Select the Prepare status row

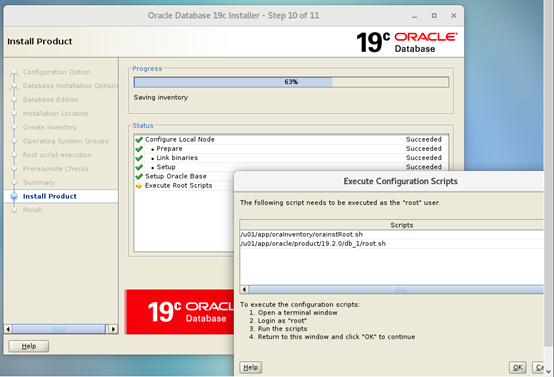pos(291,149)
